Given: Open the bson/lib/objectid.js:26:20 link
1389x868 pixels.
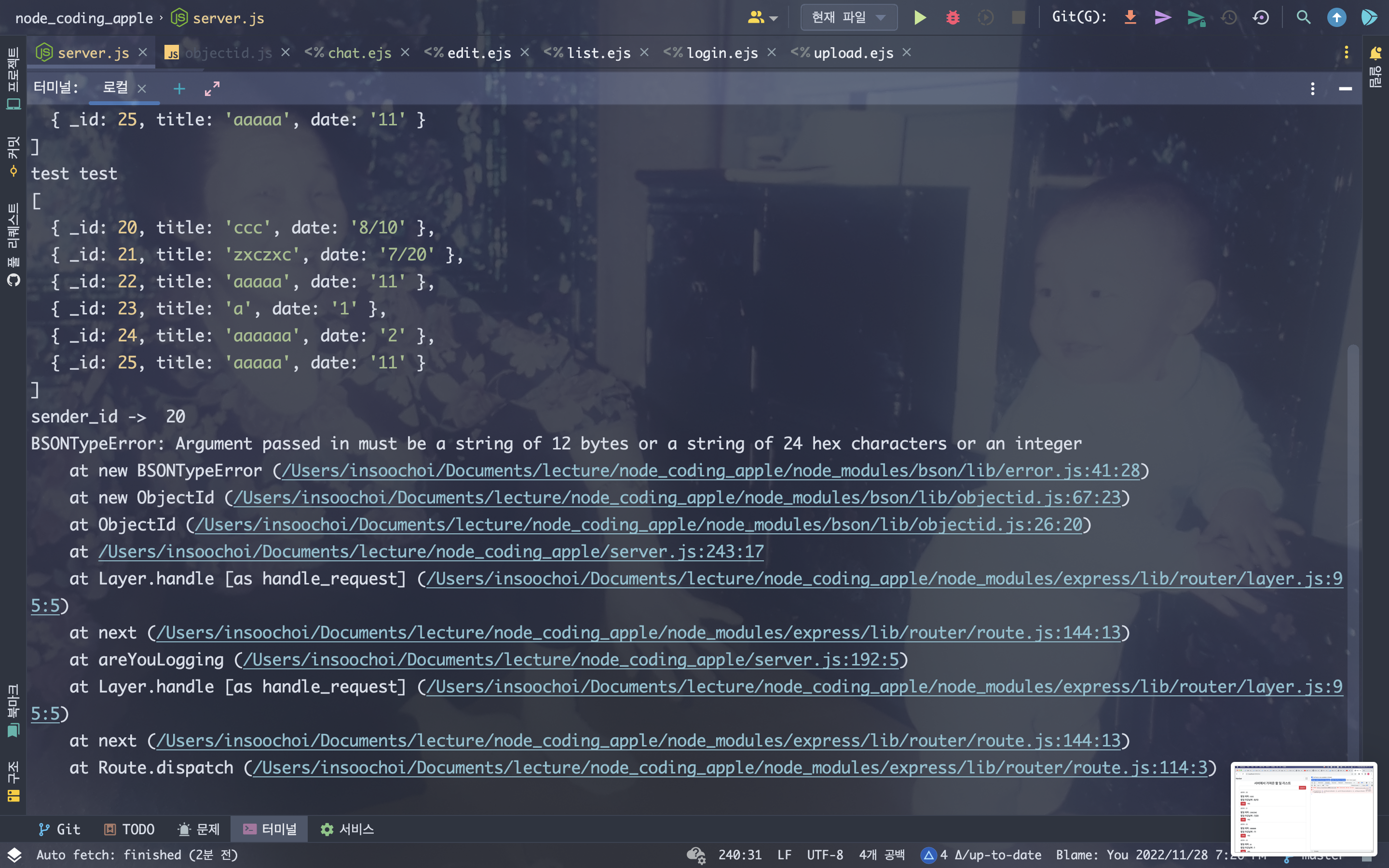Looking at the screenshot, I should (638, 525).
